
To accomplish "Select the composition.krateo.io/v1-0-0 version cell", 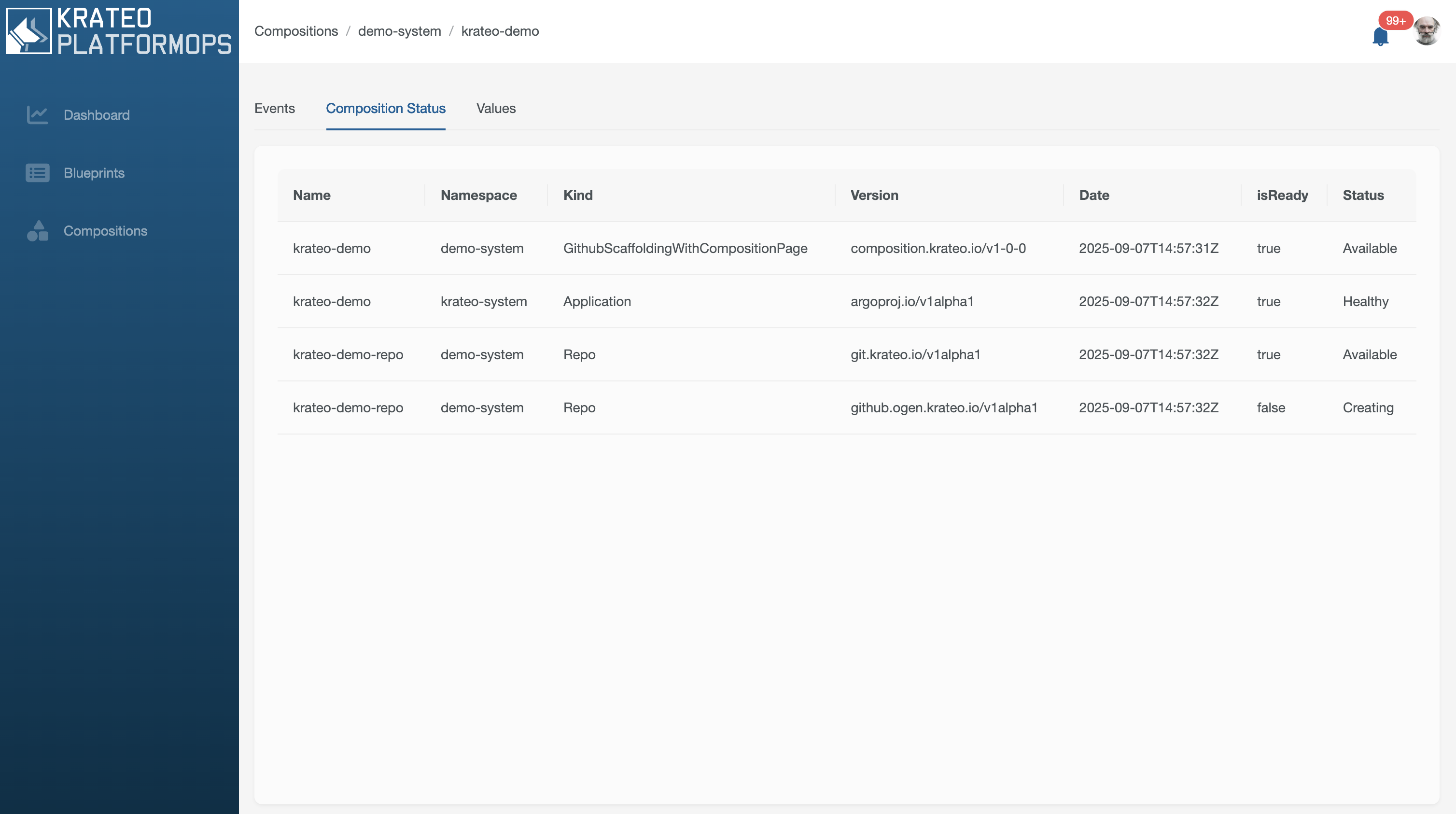I will pyautogui.click(x=938, y=248).
